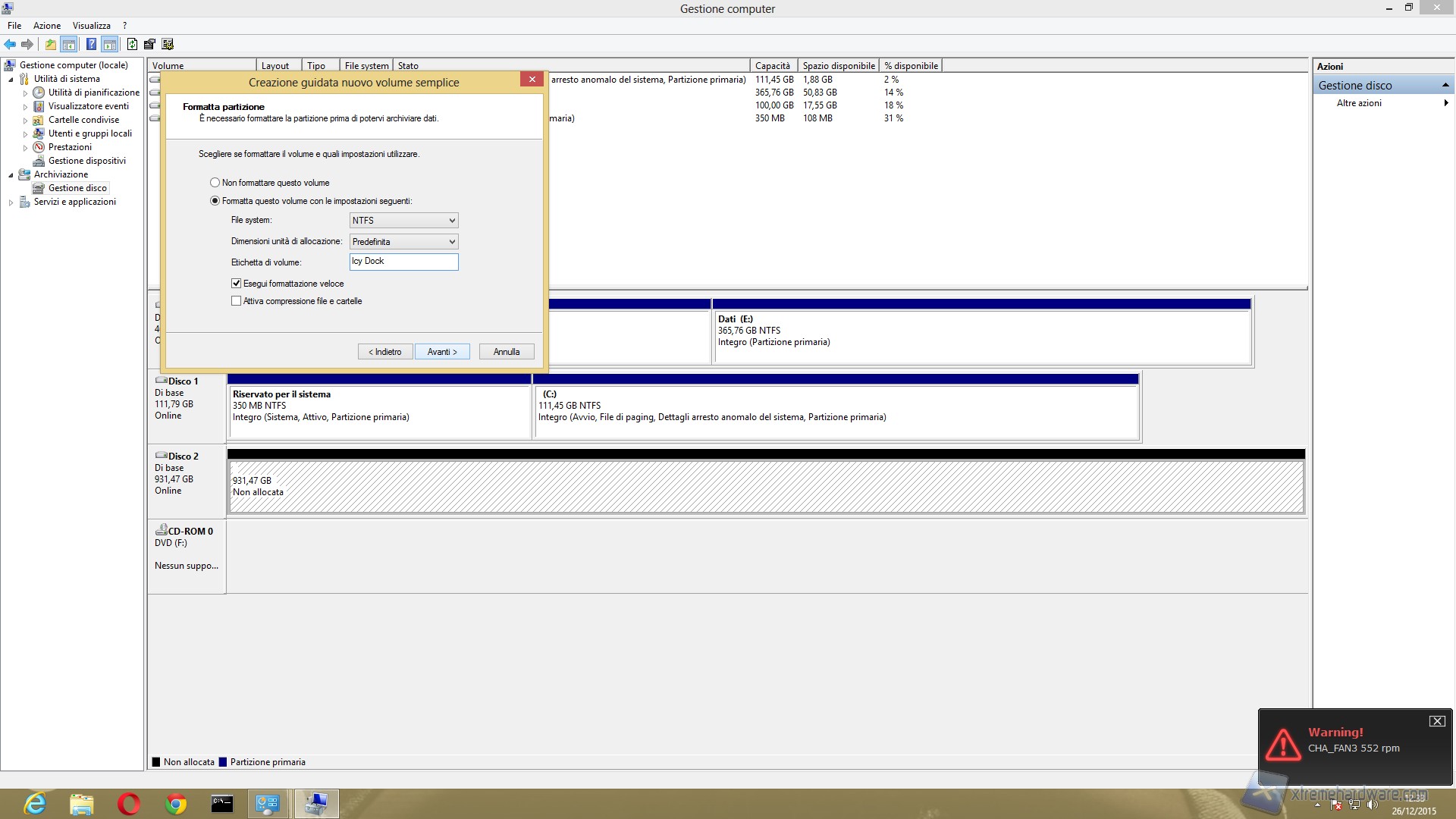Toggle the show/hide action pane icon

pos(110,45)
